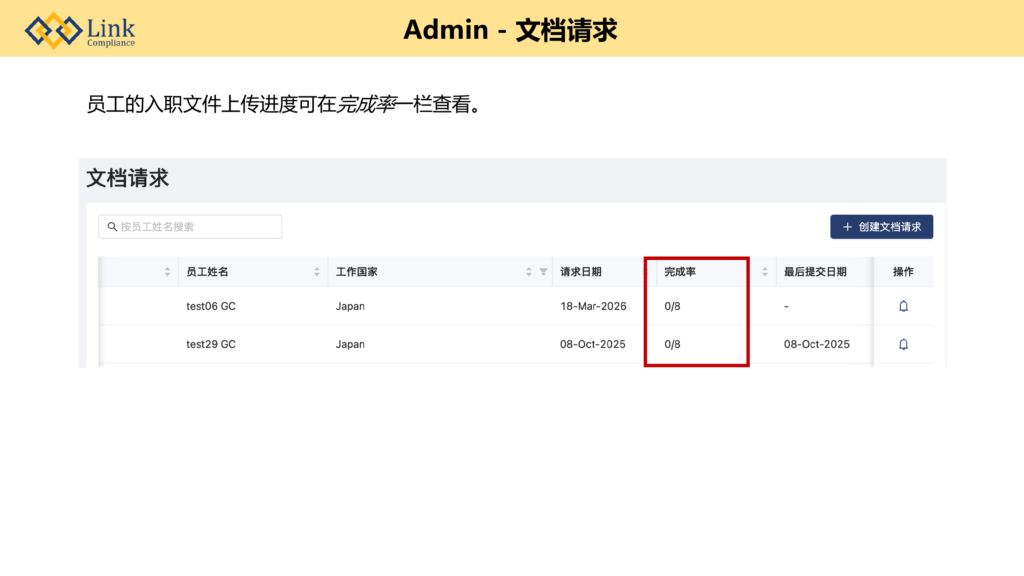Click the 最后提交日期 column header
The width and height of the screenshot is (1024, 576).
coord(815,272)
